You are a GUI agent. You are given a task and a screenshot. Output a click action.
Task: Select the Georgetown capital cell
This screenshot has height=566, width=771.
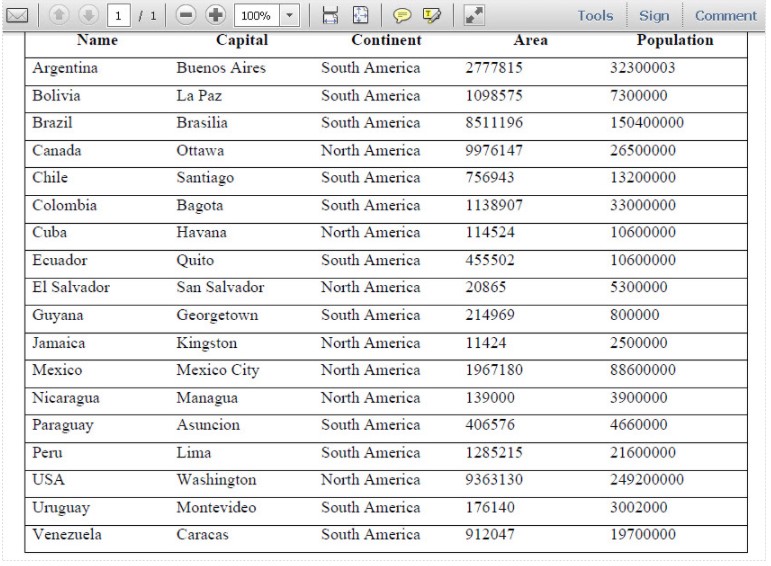pyautogui.click(x=217, y=316)
